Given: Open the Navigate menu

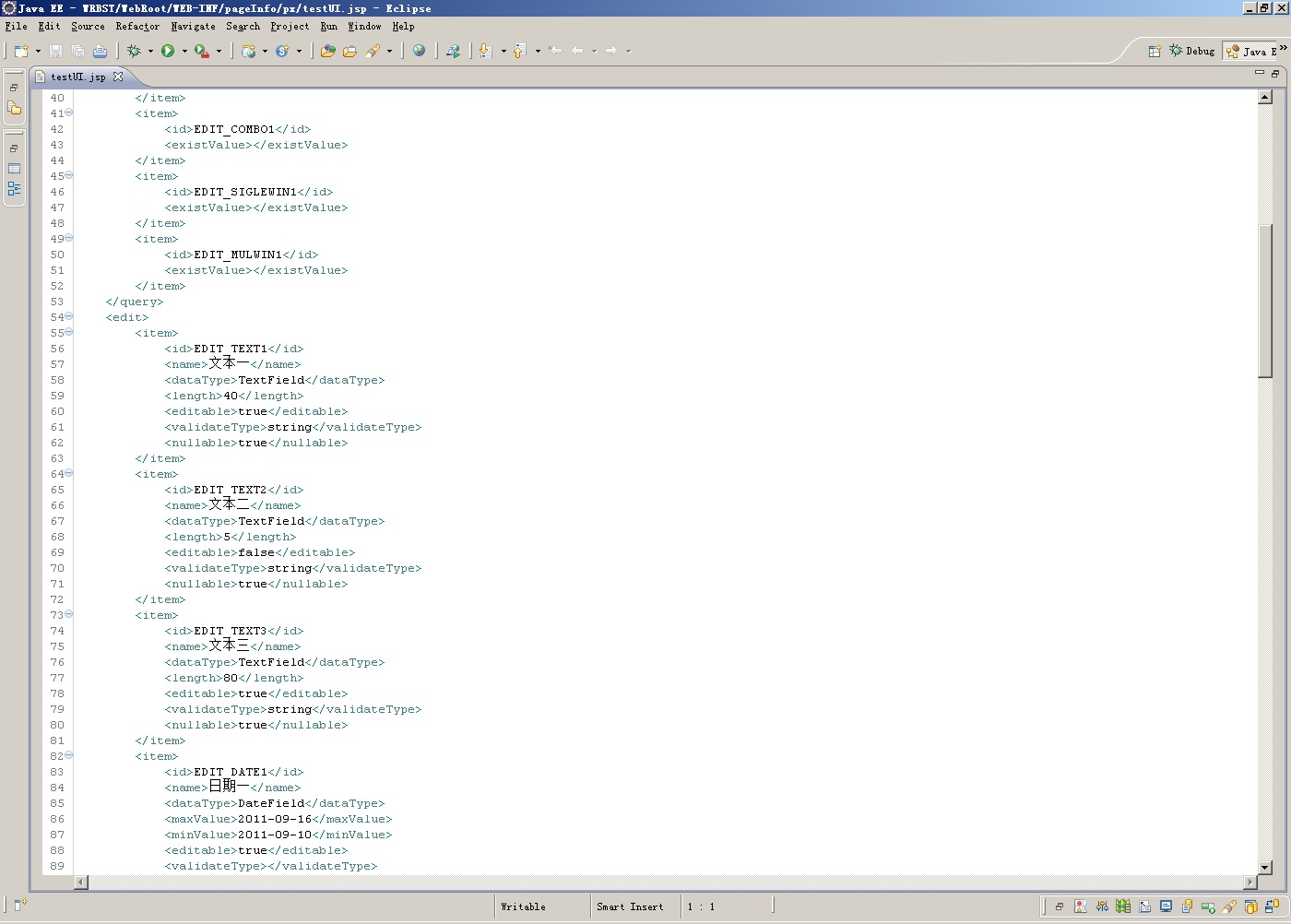Looking at the screenshot, I should (x=193, y=27).
